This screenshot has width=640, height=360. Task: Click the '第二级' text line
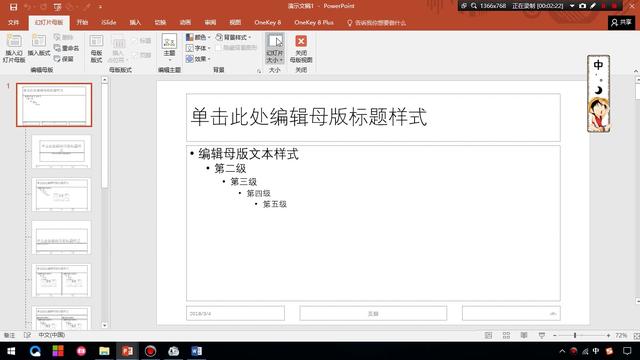point(230,168)
